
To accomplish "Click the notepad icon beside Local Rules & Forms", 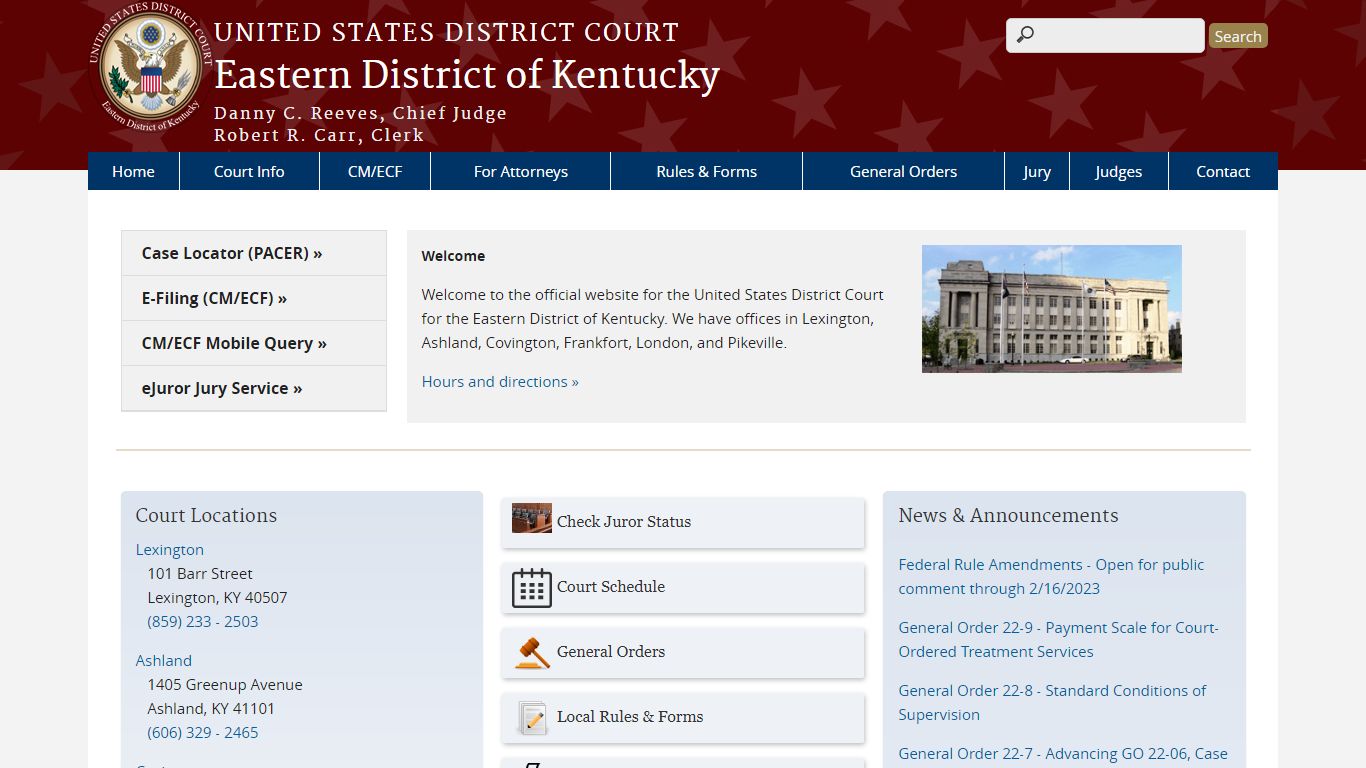I will [531, 717].
